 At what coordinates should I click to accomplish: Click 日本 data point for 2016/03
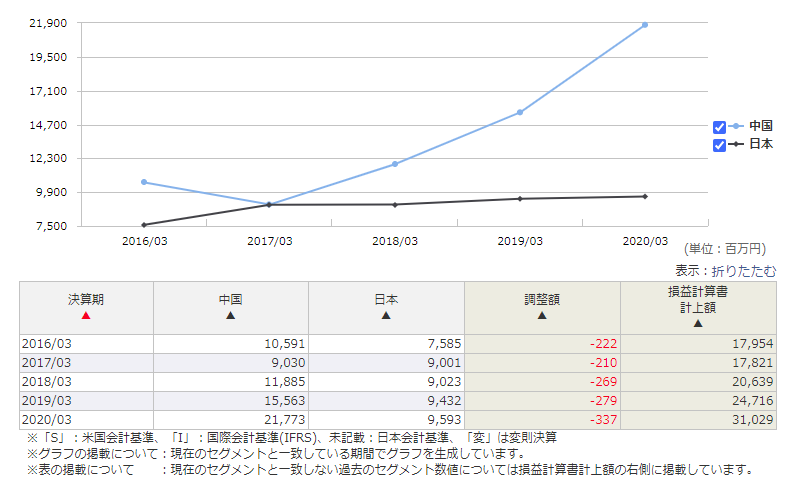pyautogui.click(x=144, y=224)
